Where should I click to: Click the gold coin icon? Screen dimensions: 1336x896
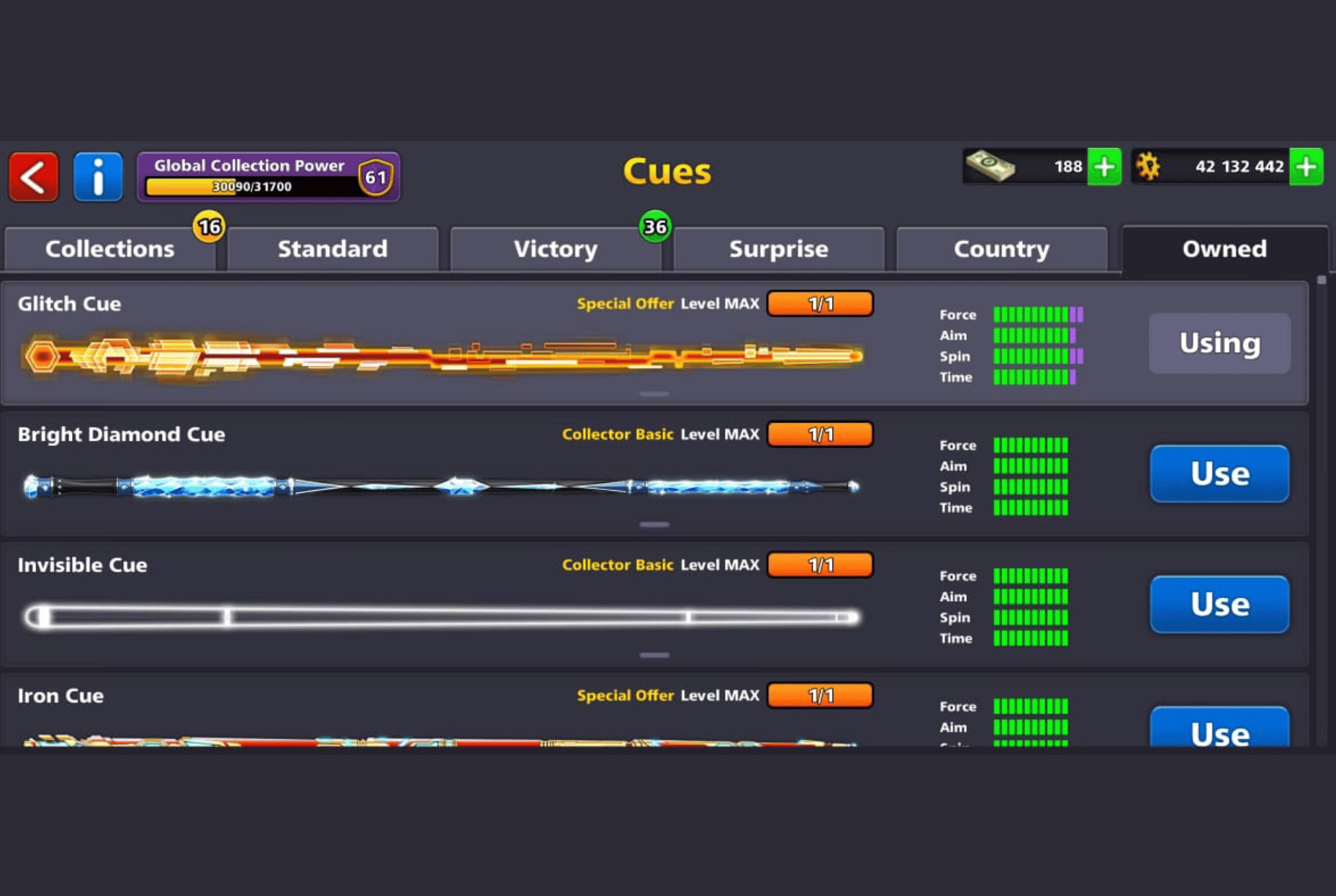point(1148,167)
